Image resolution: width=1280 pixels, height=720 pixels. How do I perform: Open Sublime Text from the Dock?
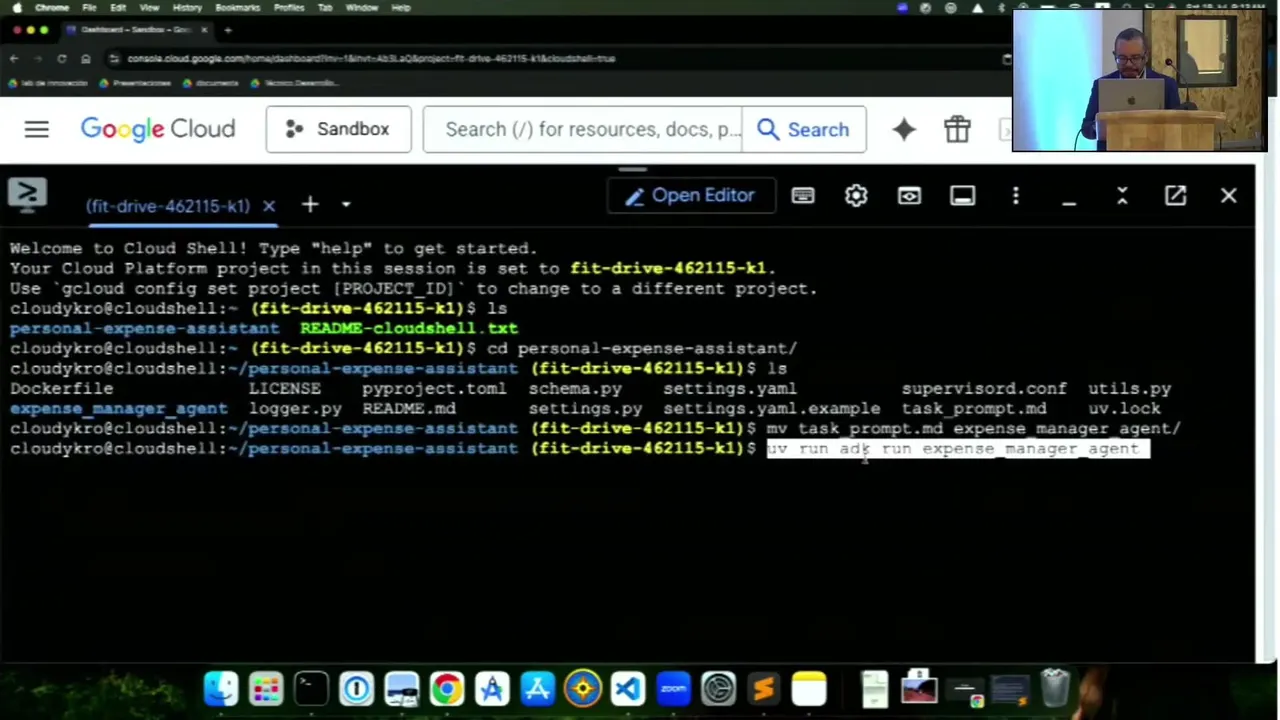coord(764,689)
